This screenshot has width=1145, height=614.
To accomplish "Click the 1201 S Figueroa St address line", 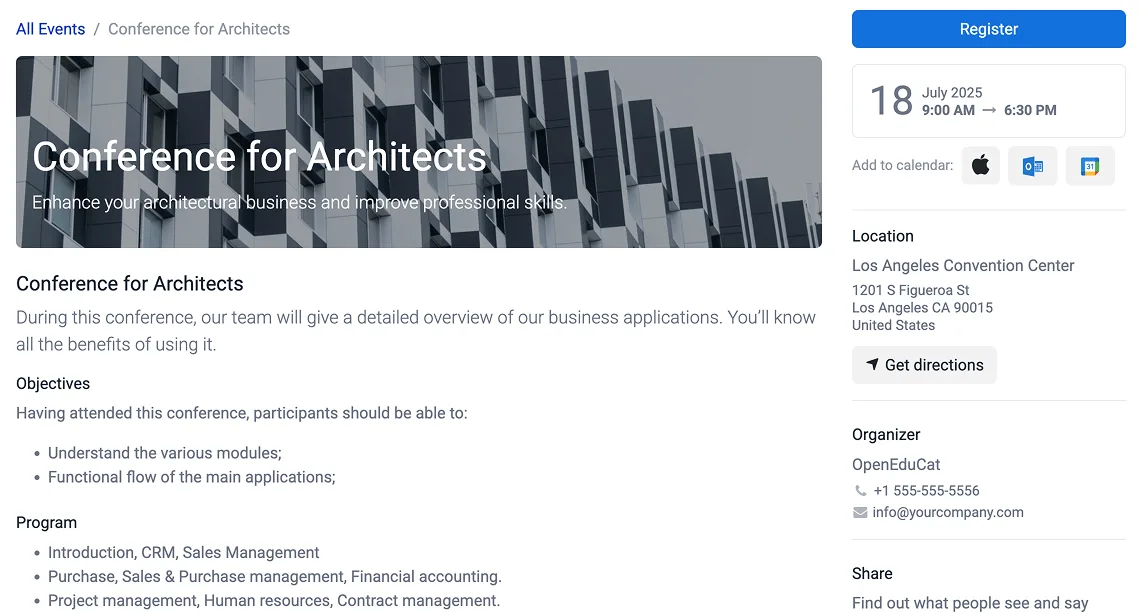I will 911,290.
